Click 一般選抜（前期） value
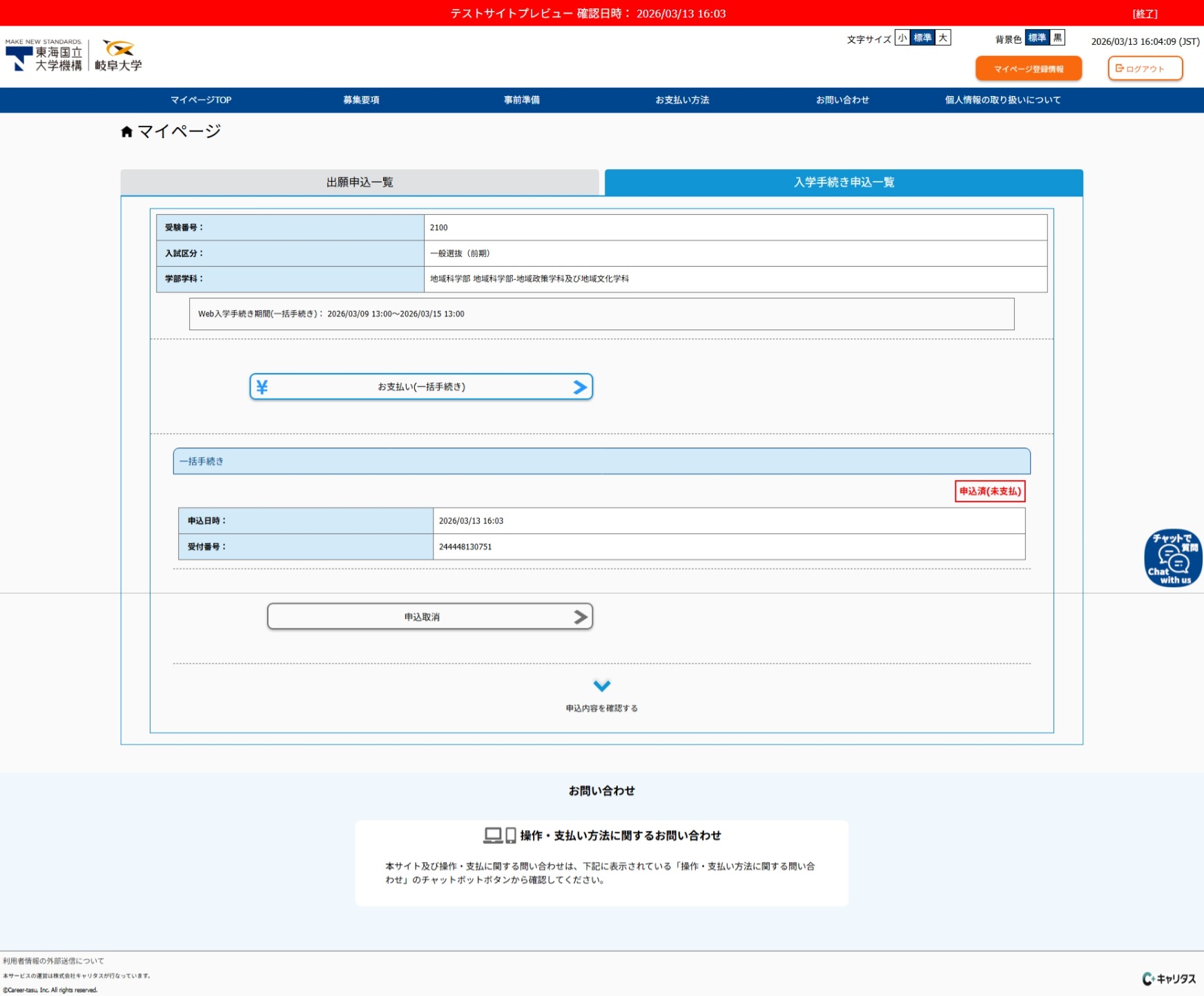 point(460,253)
